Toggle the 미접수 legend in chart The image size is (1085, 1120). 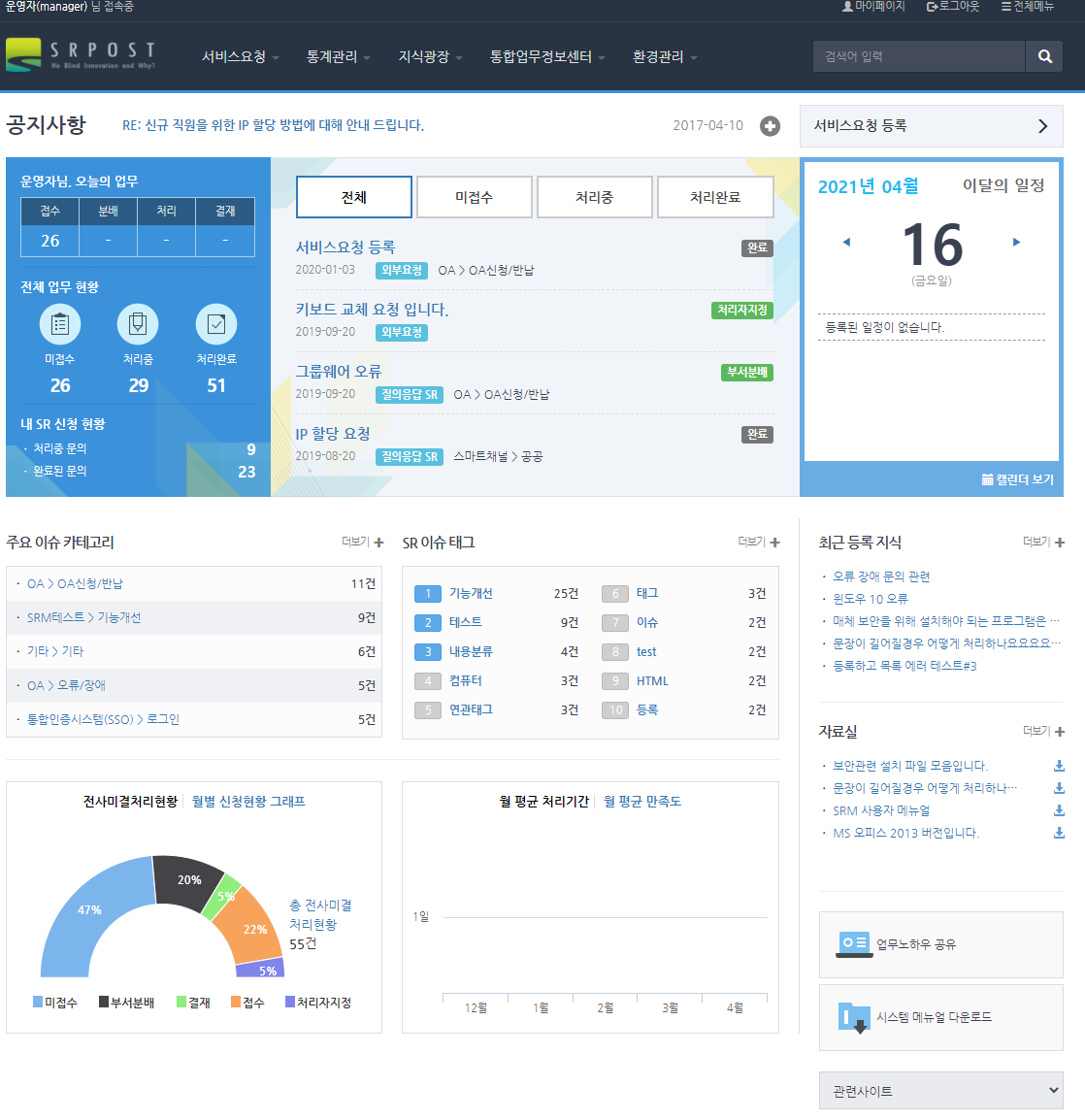[x=54, y=1003]
